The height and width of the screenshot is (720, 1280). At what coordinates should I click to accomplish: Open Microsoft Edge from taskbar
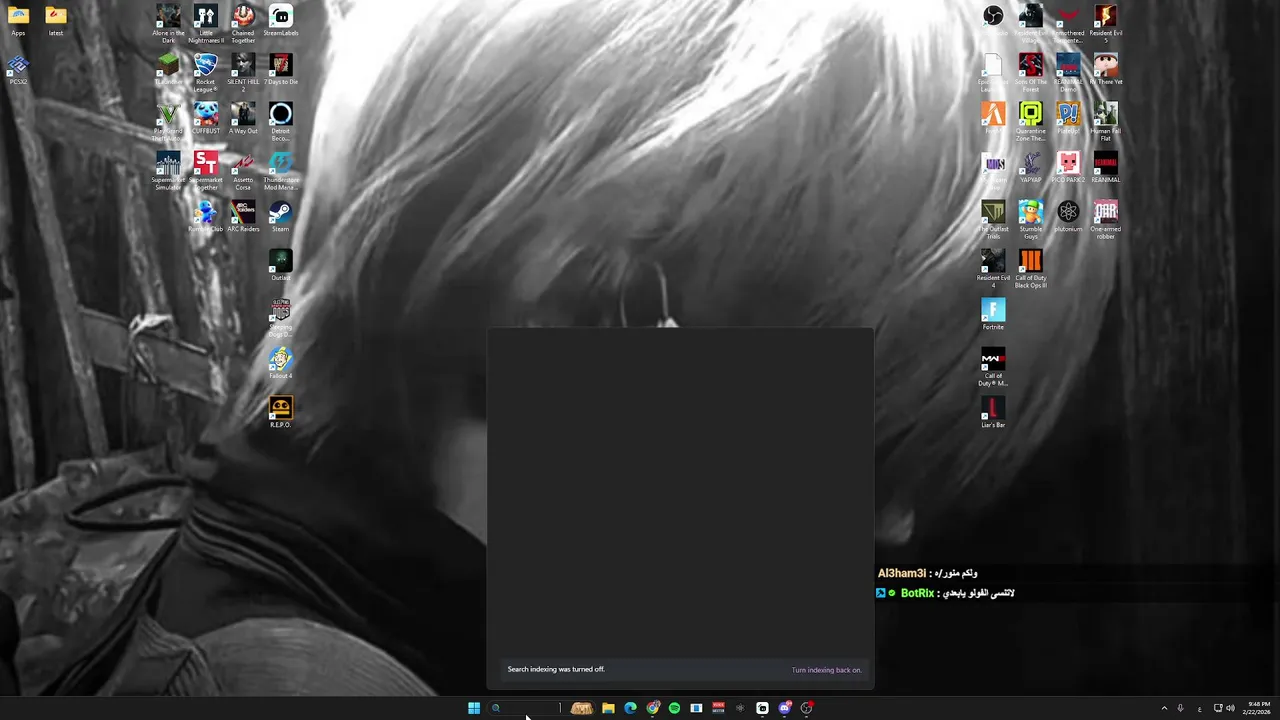(630, 708)
